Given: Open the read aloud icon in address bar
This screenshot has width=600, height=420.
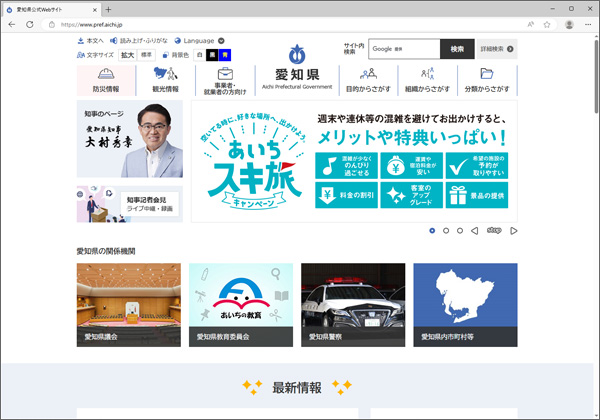Looking at the screenshot, I should tap(530, 24).
